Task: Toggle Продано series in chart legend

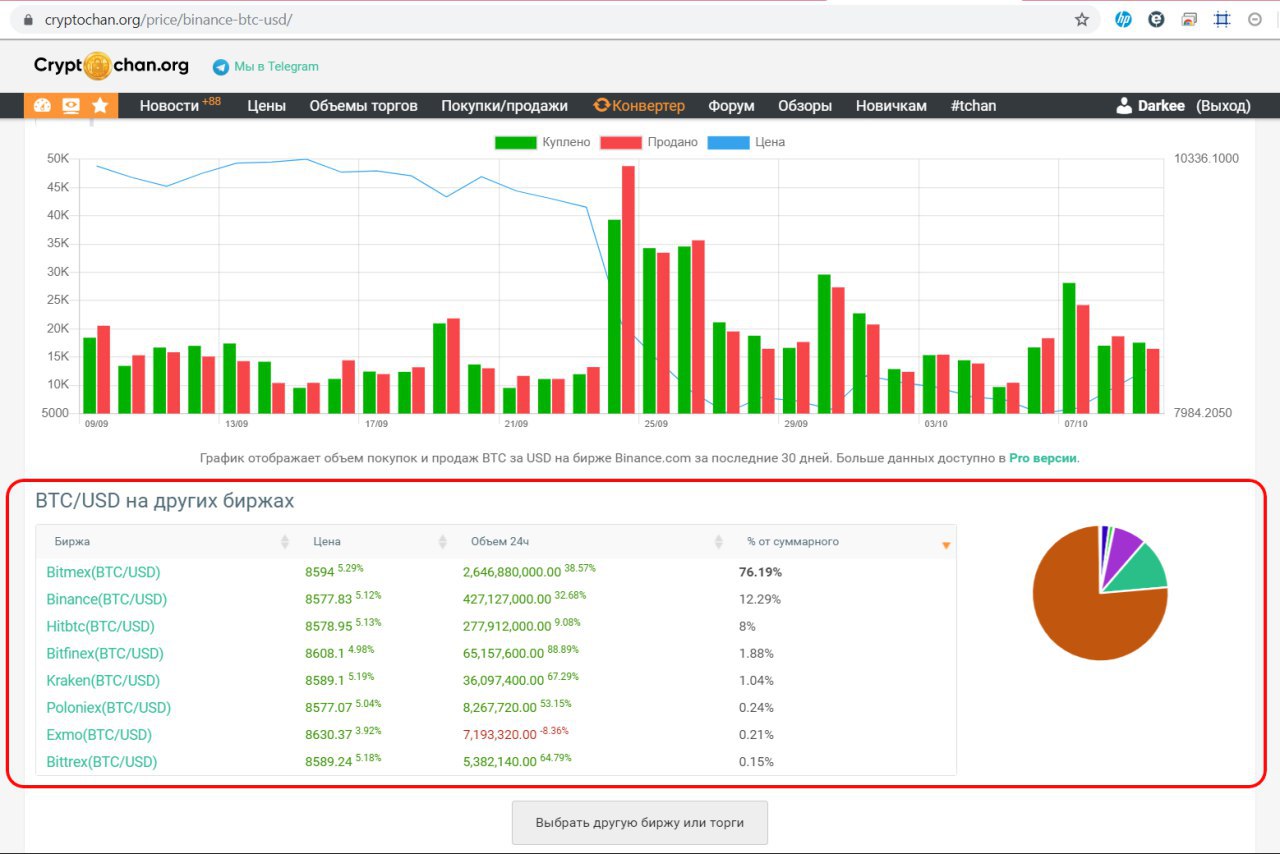Action: (x=649, y=142)
